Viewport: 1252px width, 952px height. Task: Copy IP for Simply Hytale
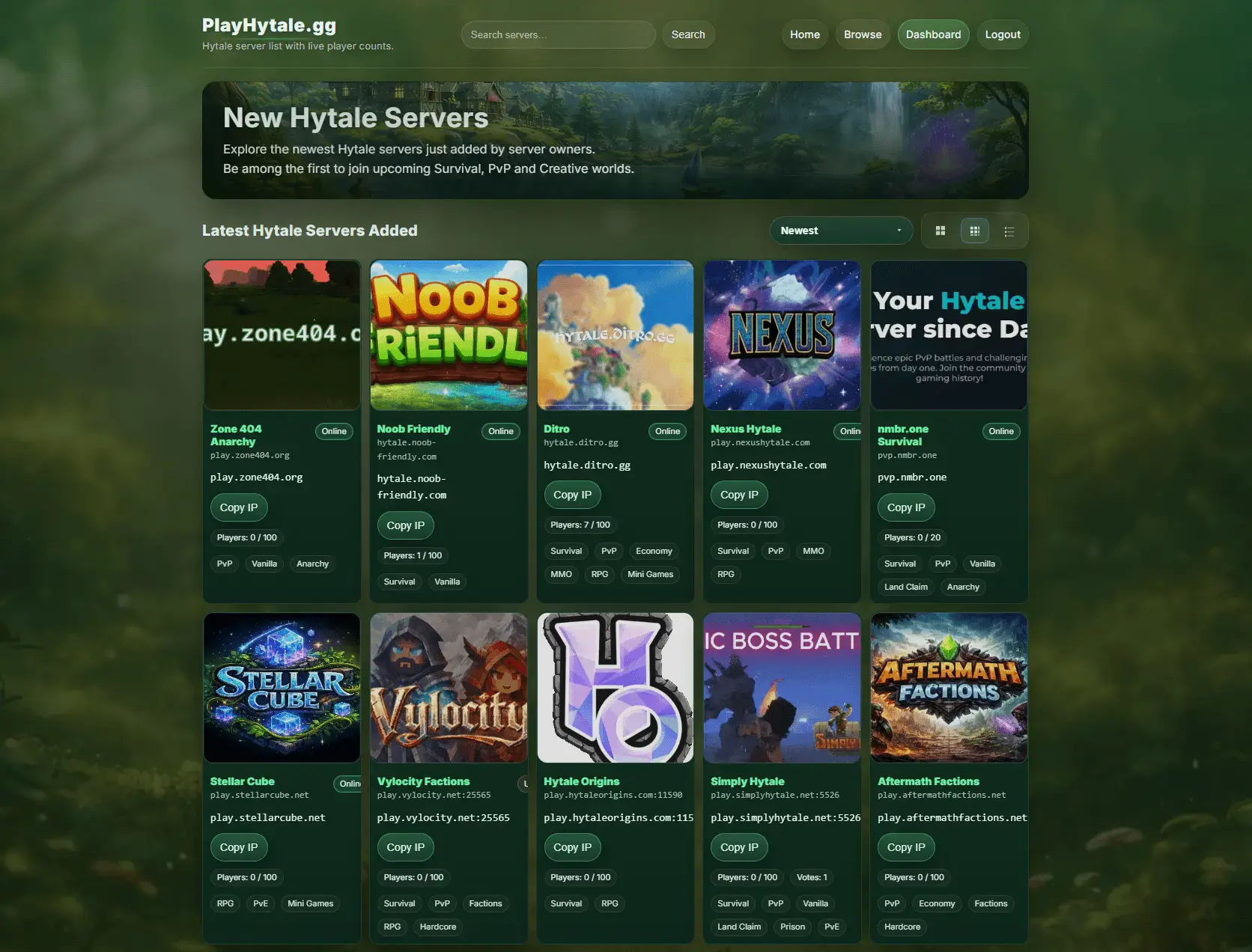coord(739,847)
